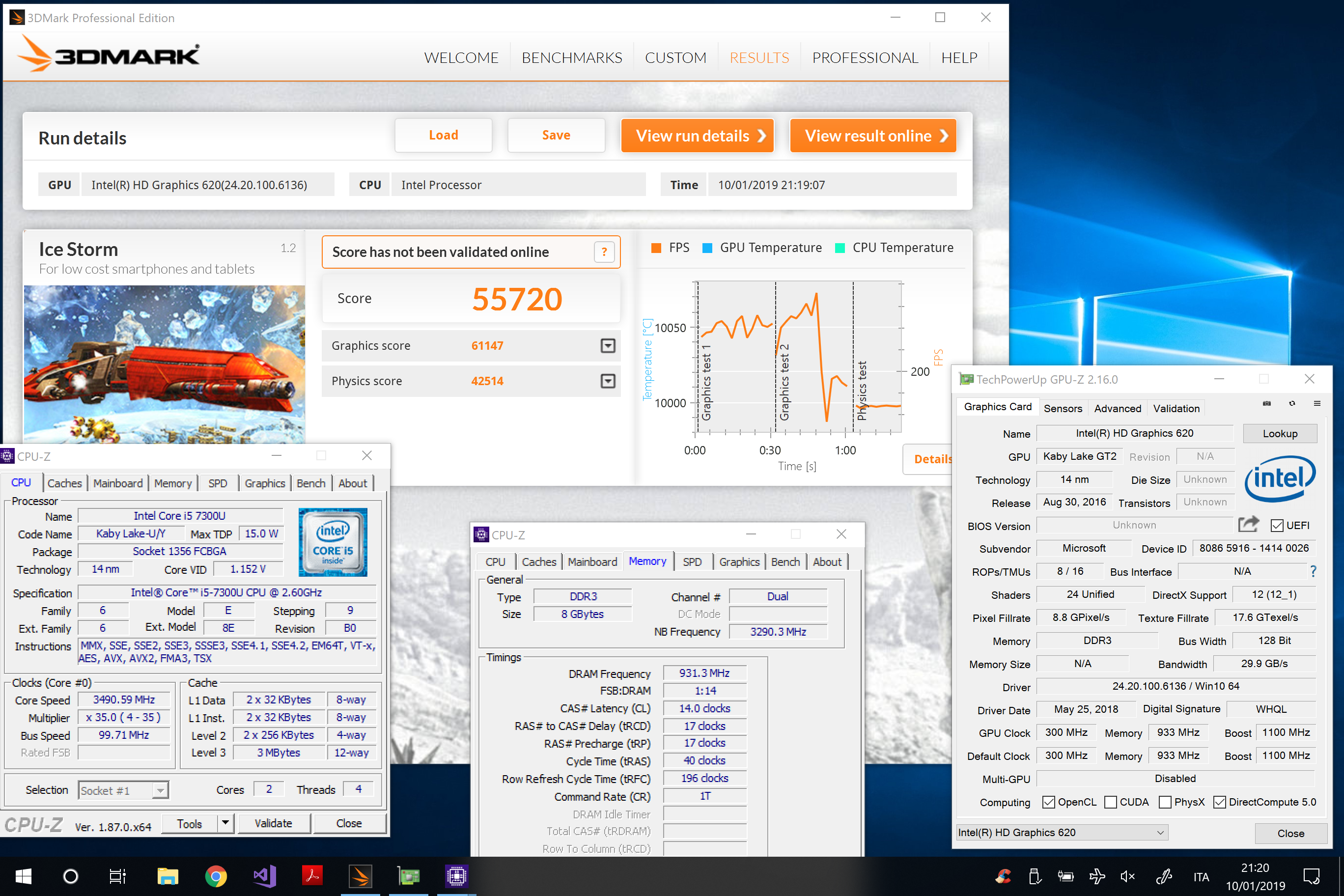
Task: Click the Ice Storm benchmark thumbnail
Action: tap(164, 364)
